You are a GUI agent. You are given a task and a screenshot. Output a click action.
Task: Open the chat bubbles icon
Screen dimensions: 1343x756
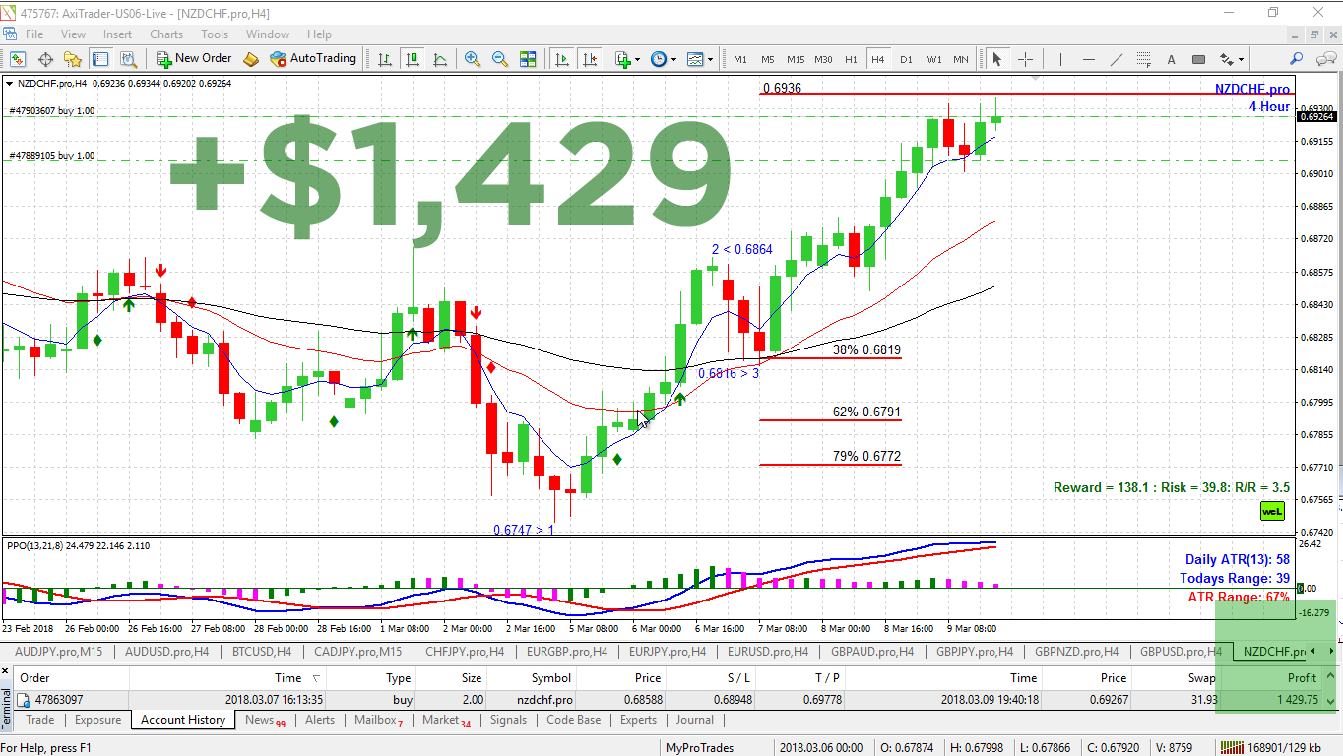coord(1325,59)
